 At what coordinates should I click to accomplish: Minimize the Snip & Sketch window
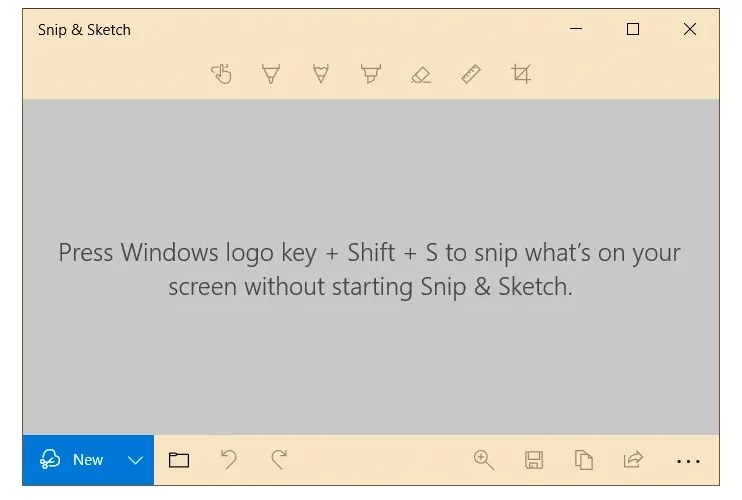tap(576, 29)
